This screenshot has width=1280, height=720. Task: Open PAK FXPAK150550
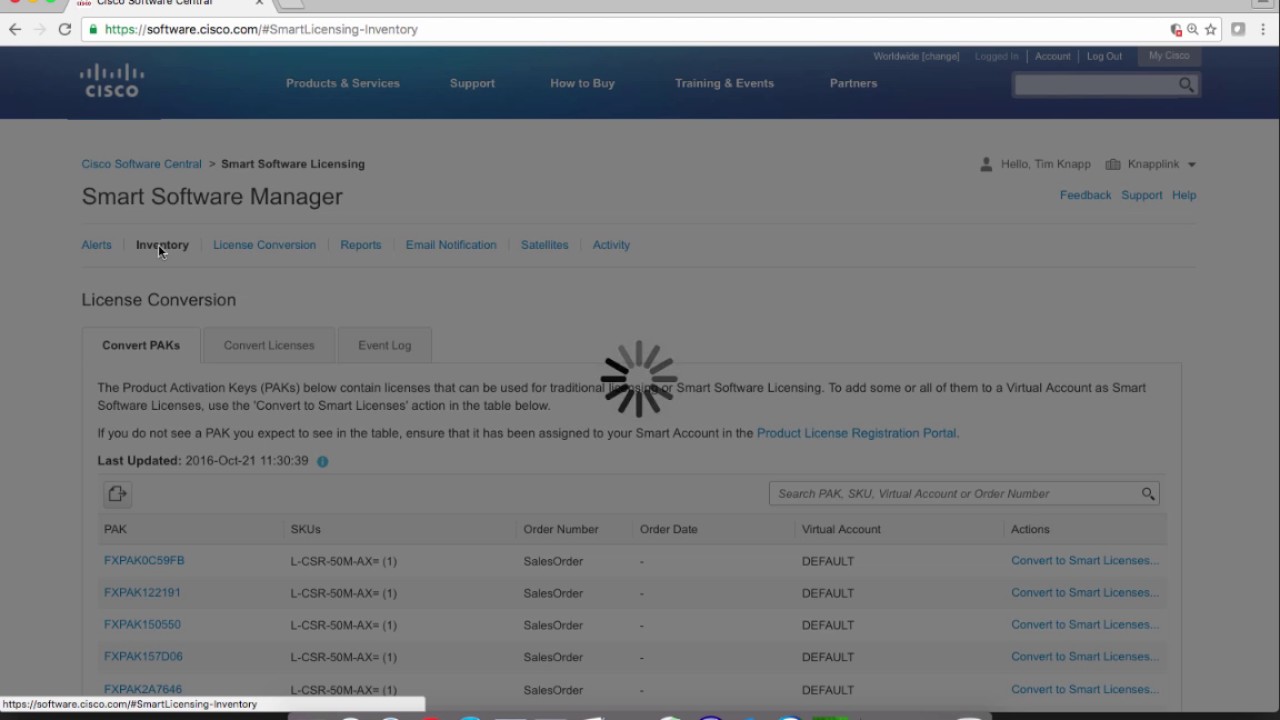[x=142, y=625]
